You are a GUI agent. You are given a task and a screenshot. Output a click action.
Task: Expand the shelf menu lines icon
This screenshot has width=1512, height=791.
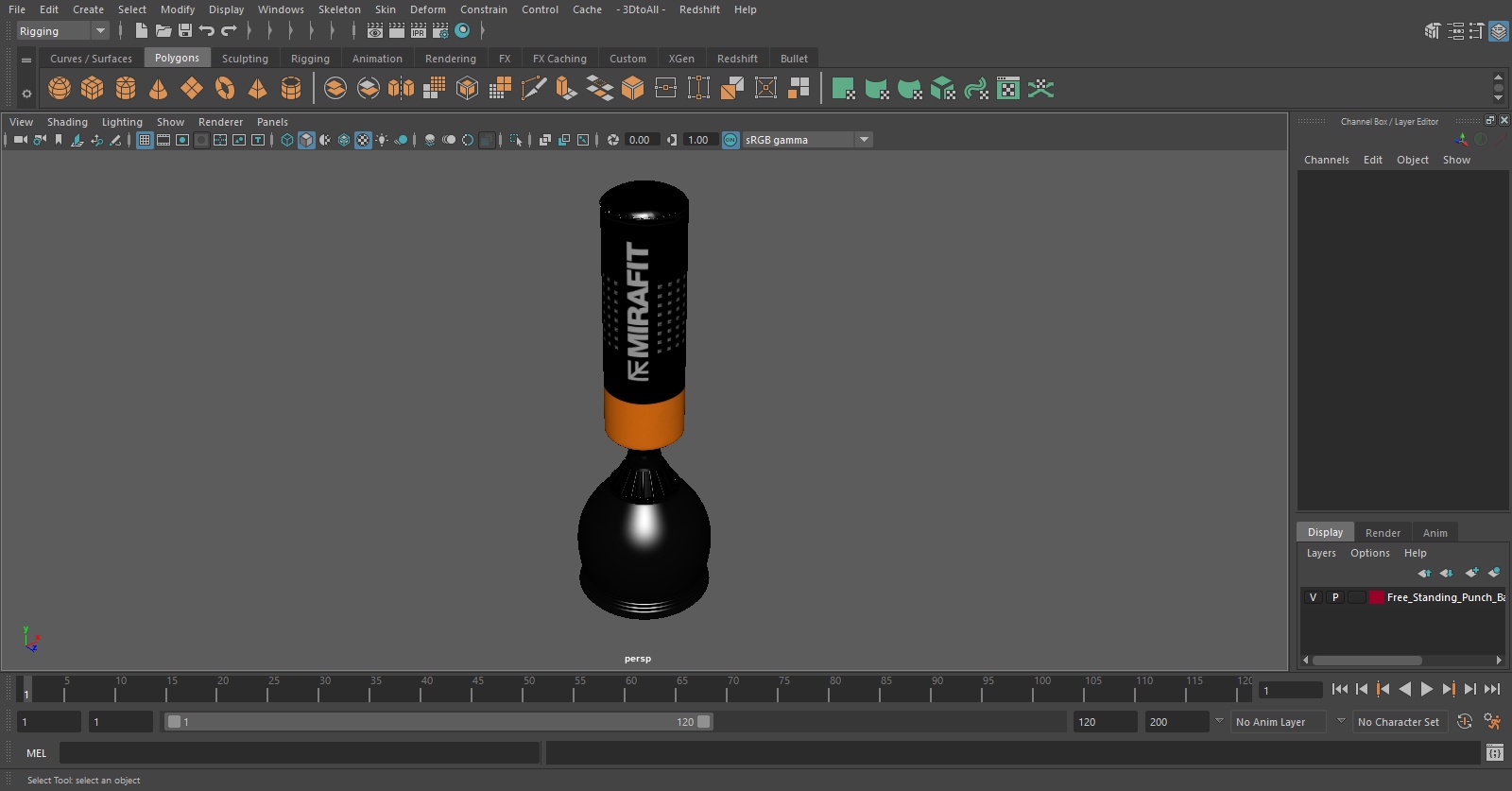[26, 60]
